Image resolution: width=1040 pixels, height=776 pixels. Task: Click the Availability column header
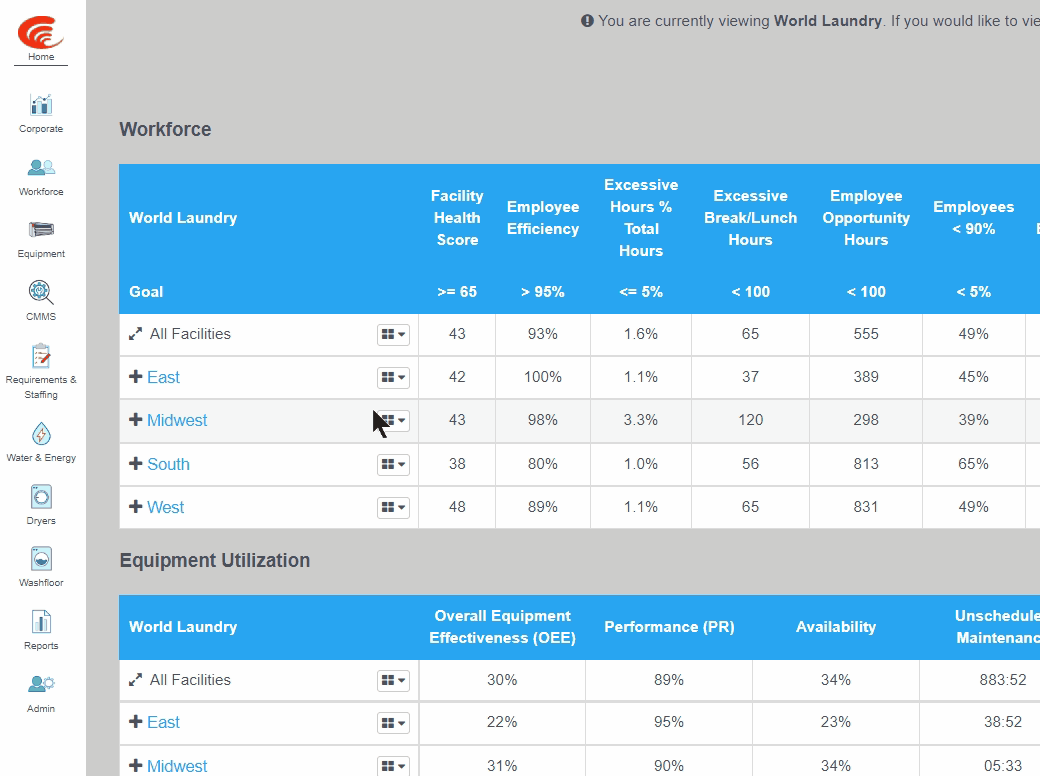point(836,627)
